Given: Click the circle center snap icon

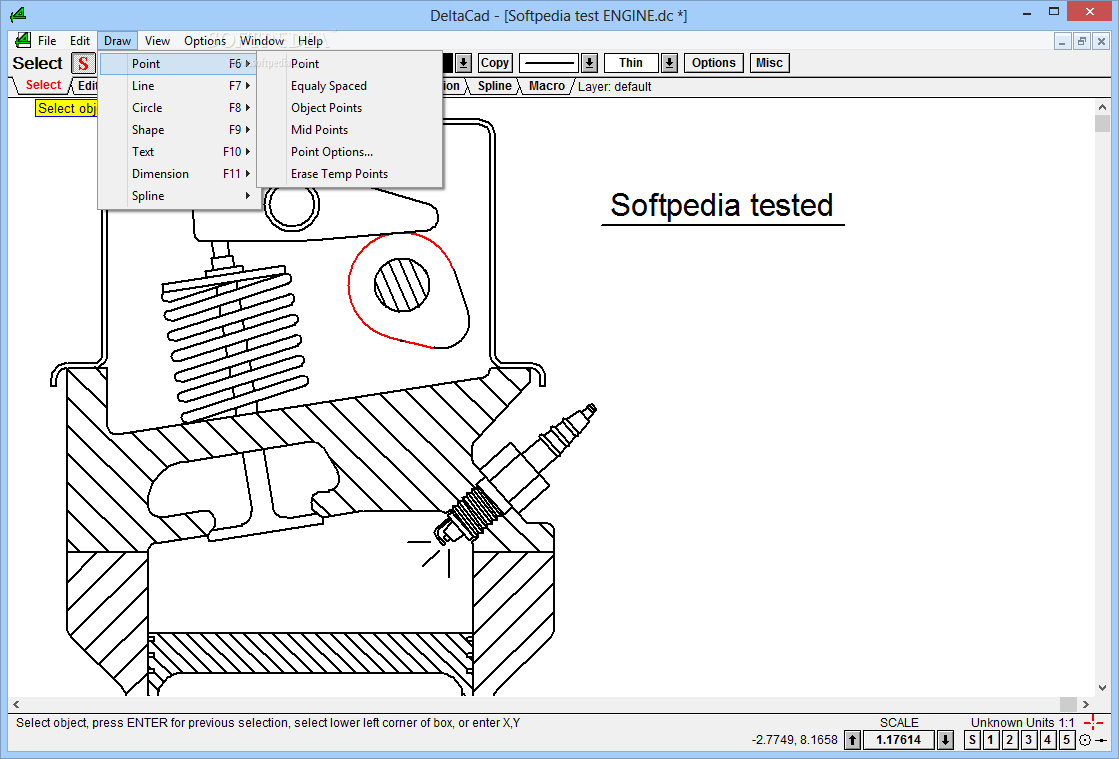Looking at the screenshot, I should click(1085, 740).
